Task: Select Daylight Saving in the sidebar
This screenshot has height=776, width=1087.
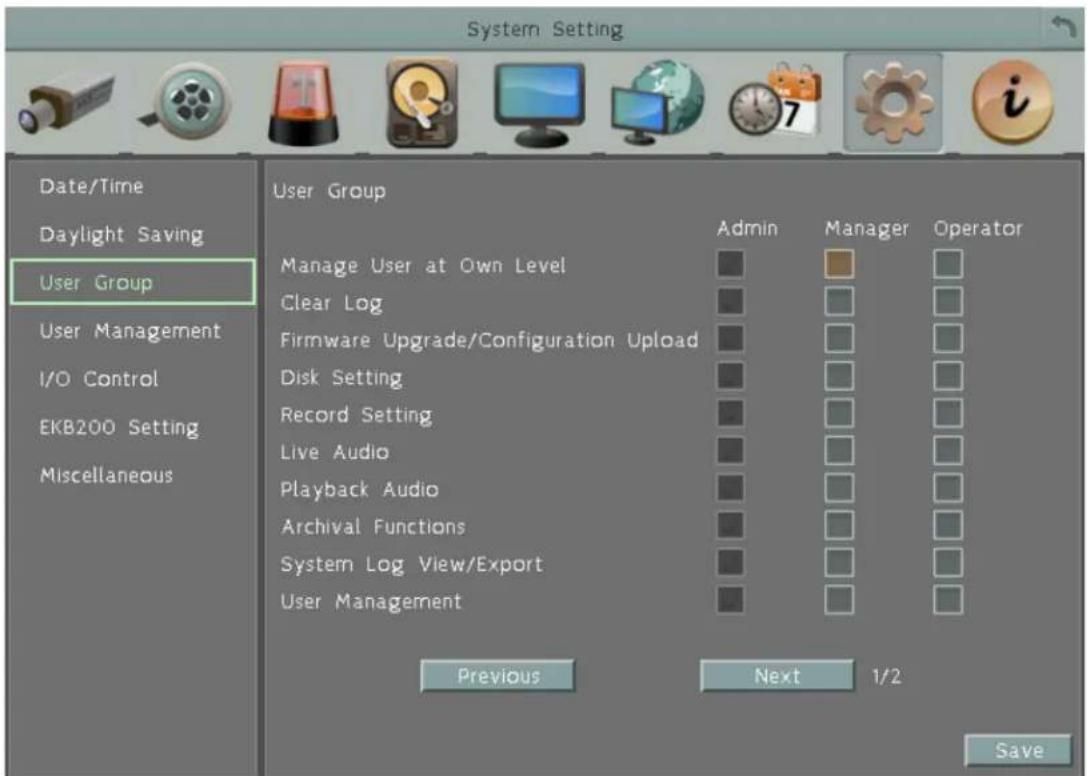Action: (121, 235)
